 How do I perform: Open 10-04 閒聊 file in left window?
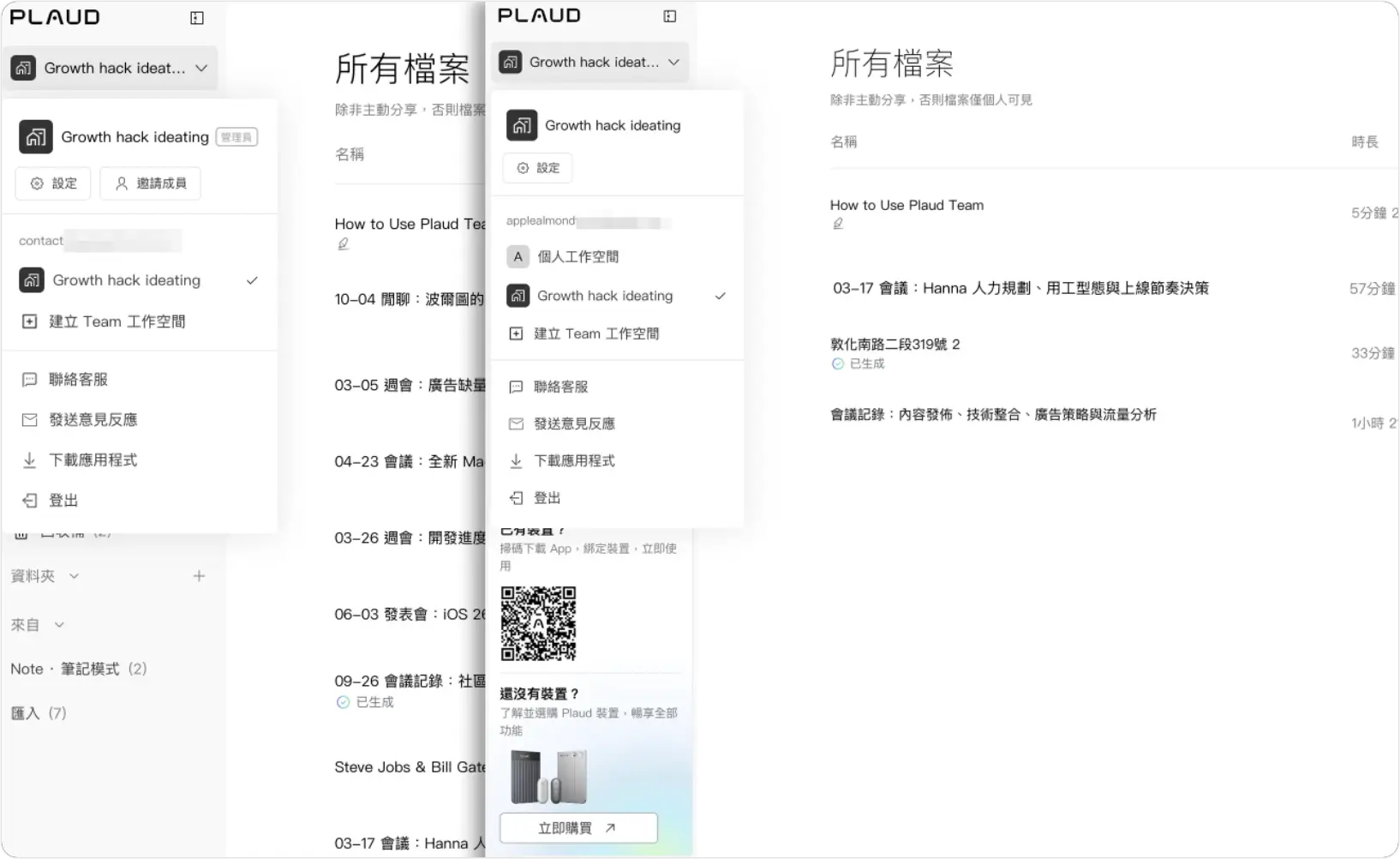coord(410,299)
